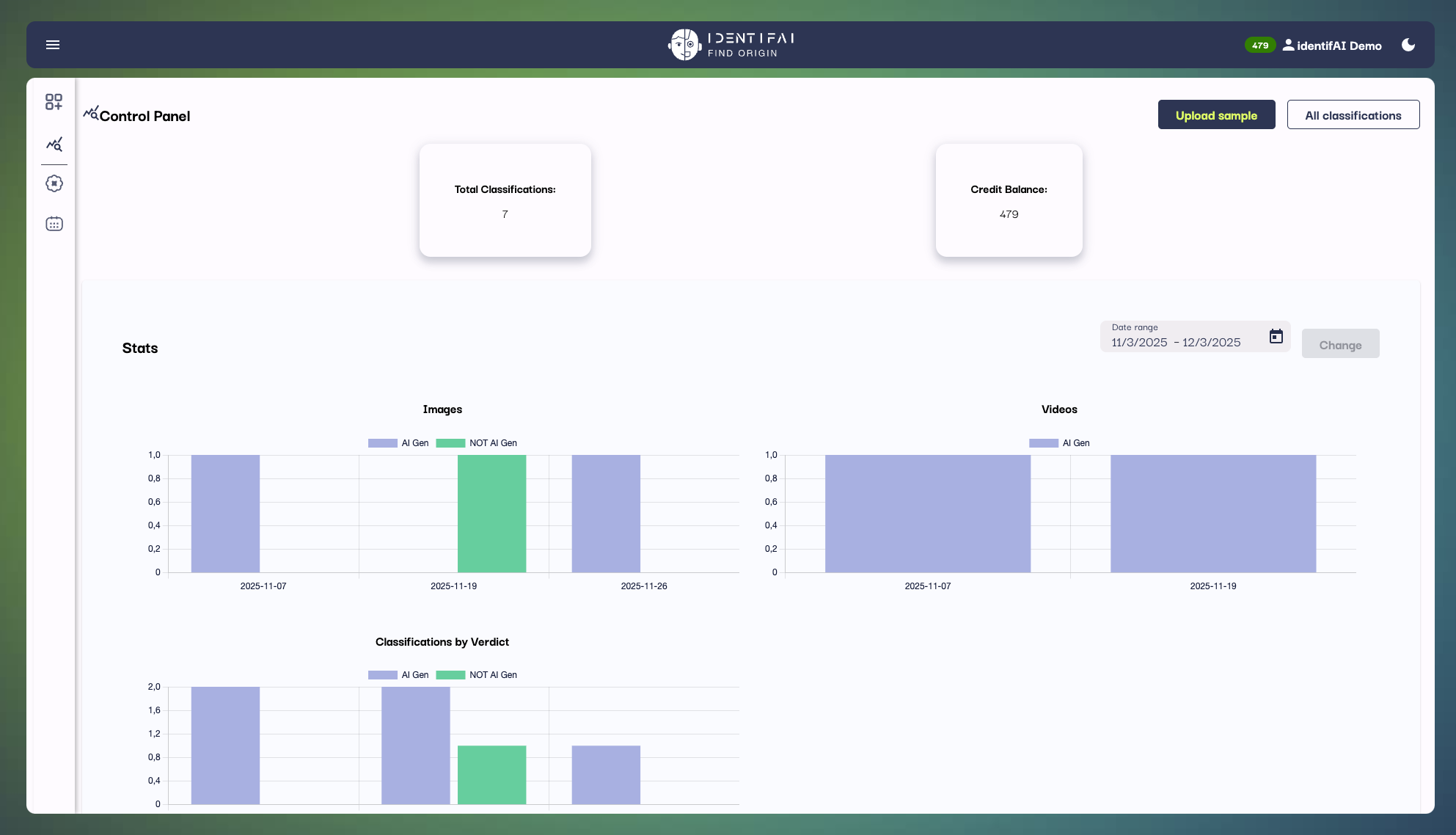Click the Total Classifications card
Viewport: 1456px width, 835px height.
point(505,200)
